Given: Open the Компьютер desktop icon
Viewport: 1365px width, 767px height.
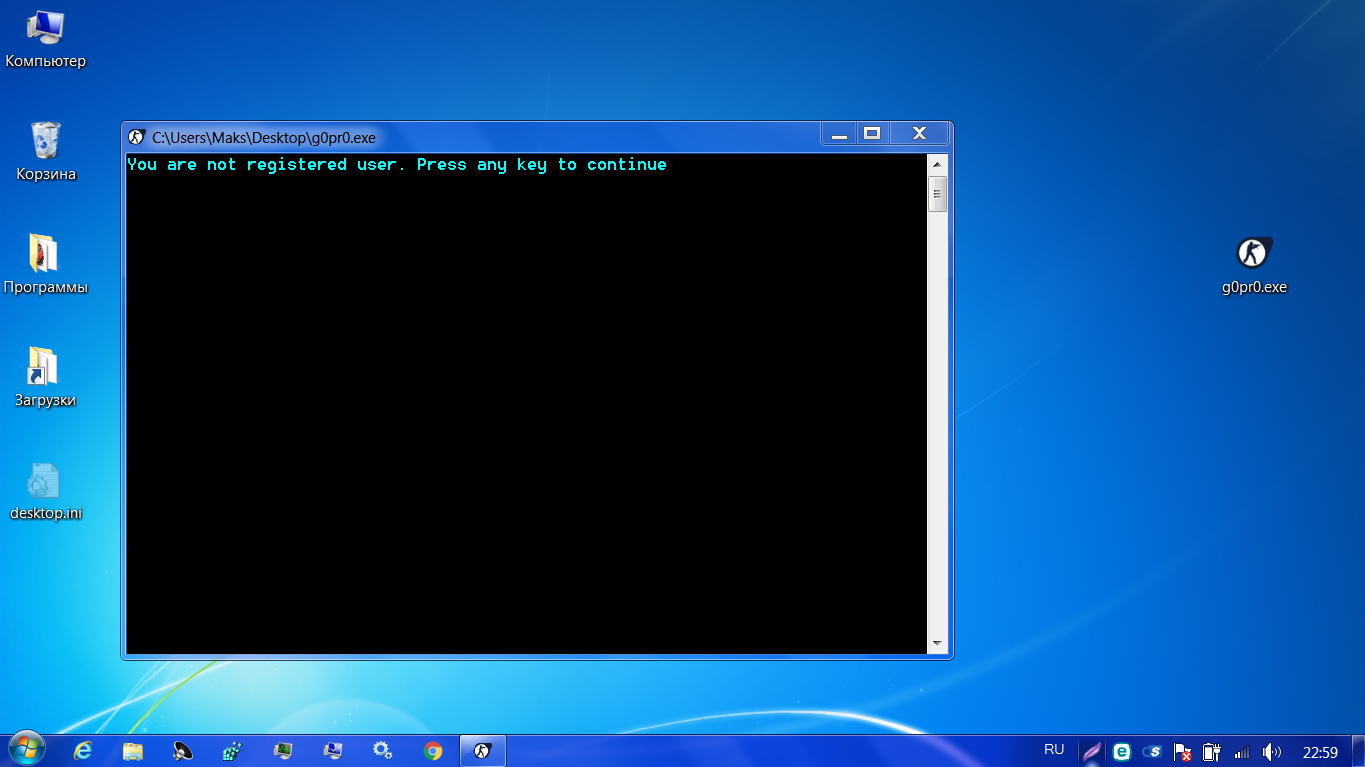Looking at the screenshot, I should pos(46,41).
